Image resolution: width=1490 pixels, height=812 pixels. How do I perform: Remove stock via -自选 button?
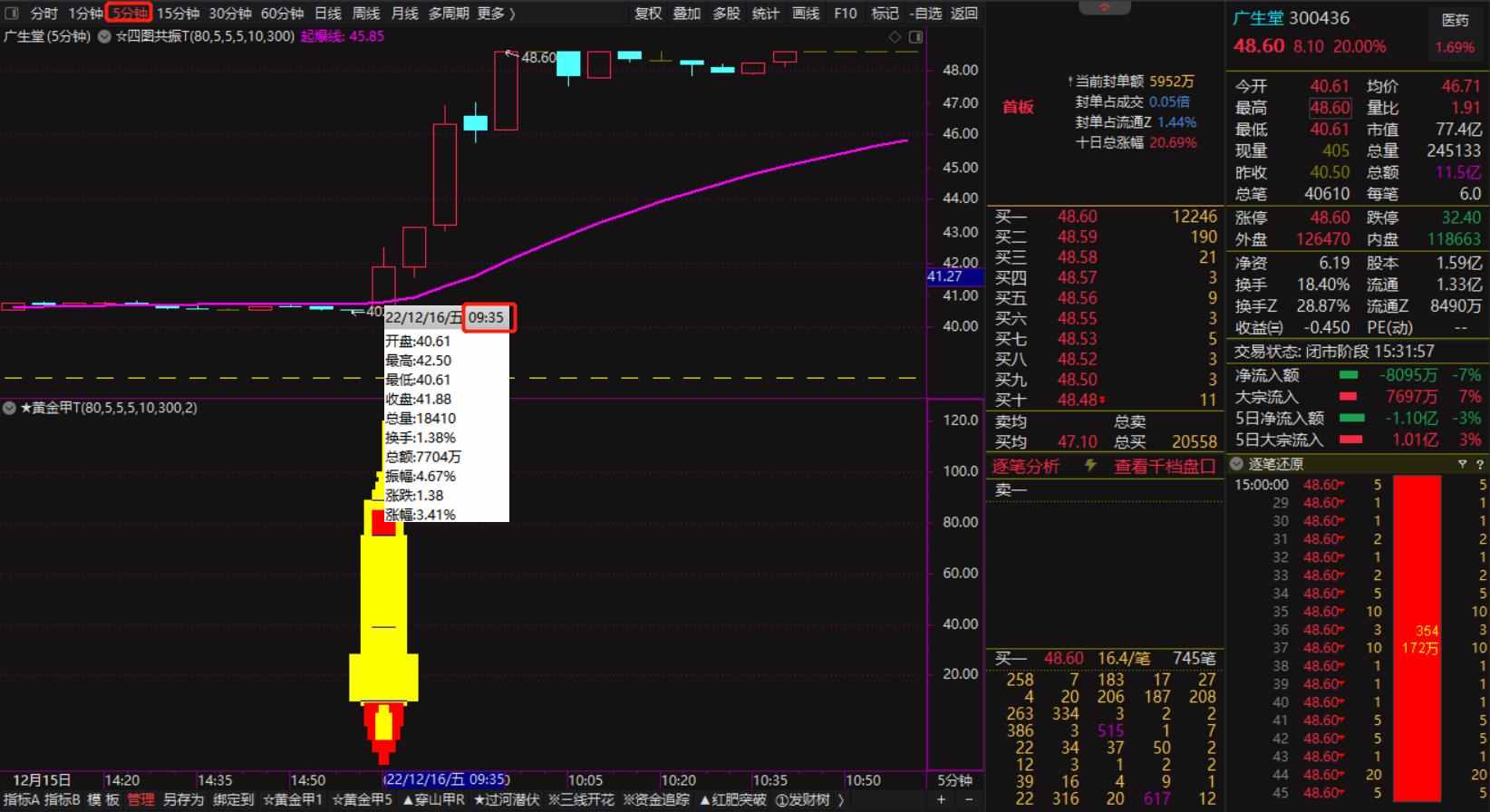point(924,13)
